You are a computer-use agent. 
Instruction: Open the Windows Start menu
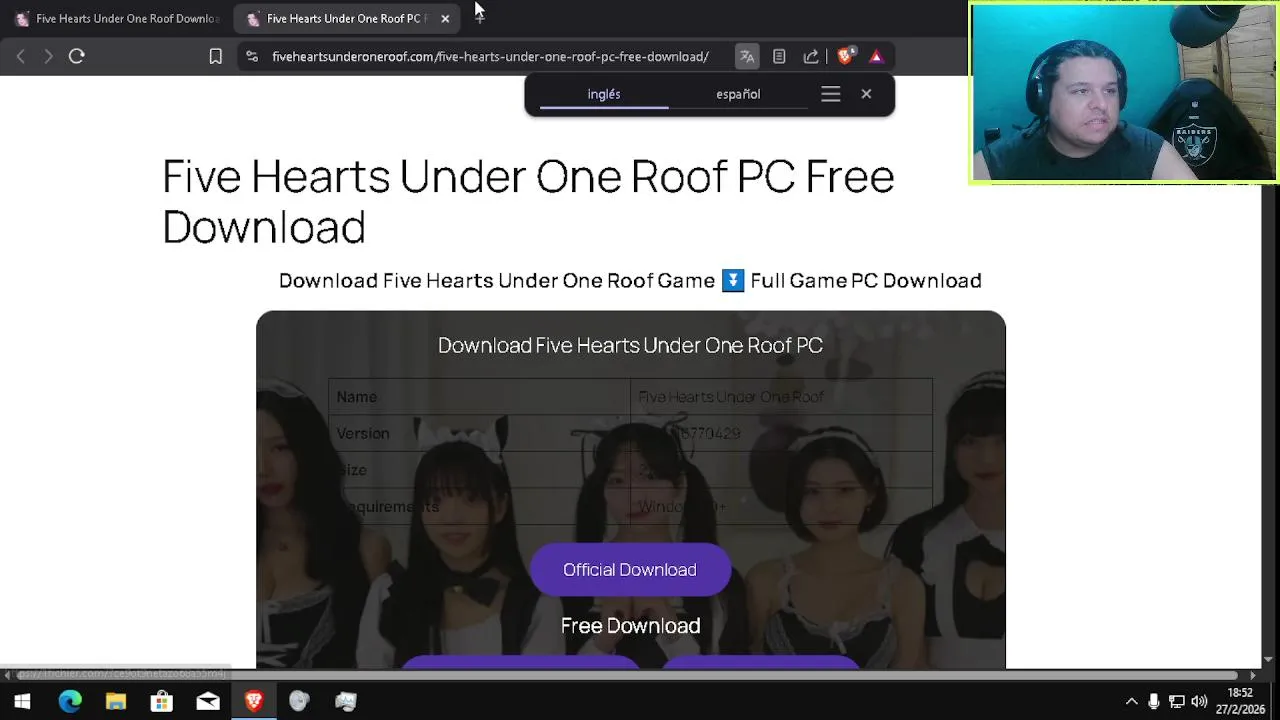tap(22, 701)
